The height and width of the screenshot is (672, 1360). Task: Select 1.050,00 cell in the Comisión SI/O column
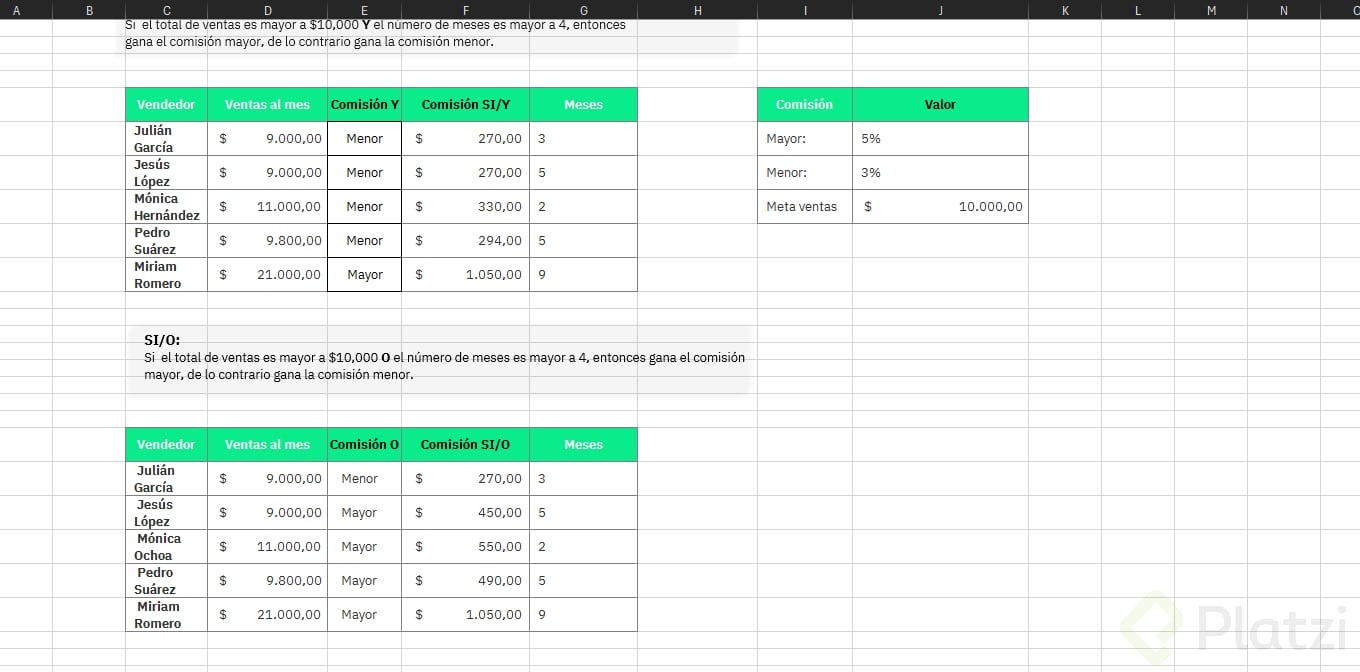click(x=465, y=615)
